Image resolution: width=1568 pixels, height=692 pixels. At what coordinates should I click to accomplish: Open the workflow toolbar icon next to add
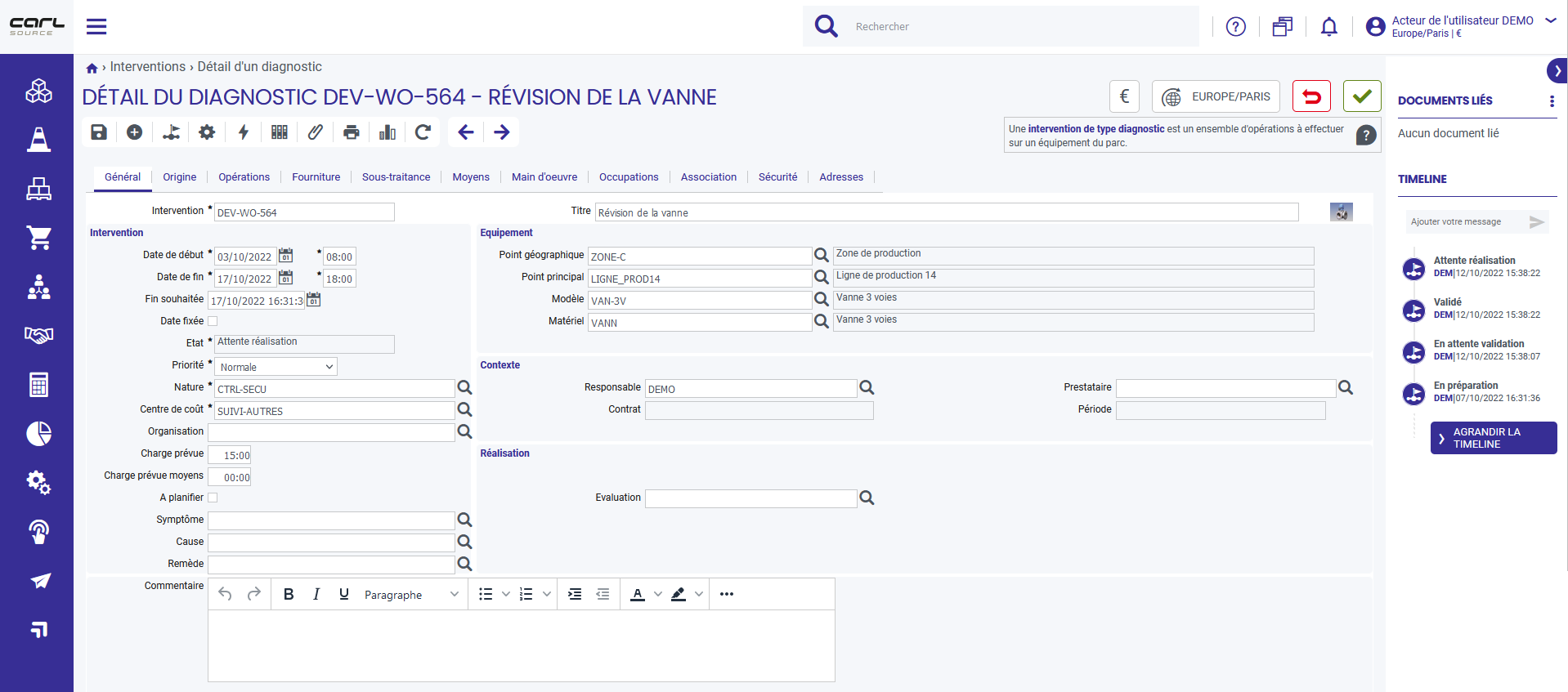pos(171,132)
